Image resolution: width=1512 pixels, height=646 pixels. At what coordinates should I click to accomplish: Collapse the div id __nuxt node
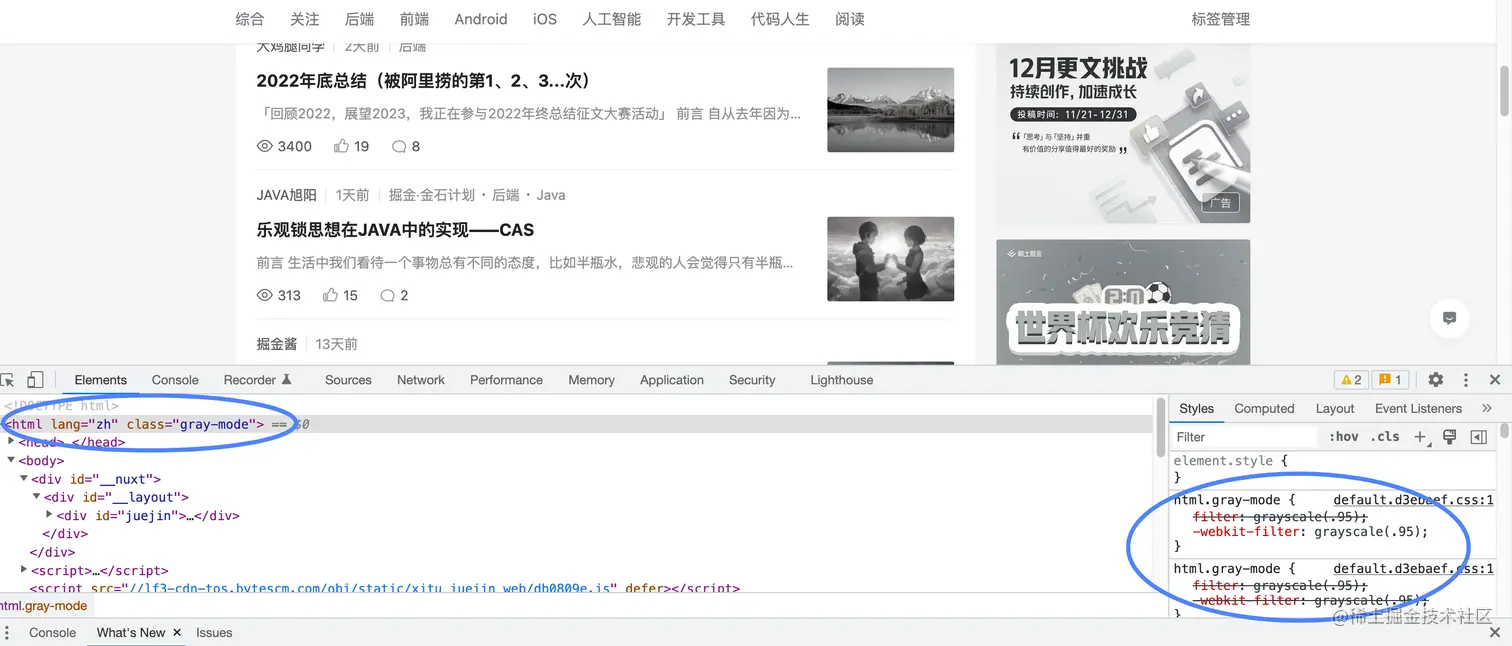[x=24, y=479]
